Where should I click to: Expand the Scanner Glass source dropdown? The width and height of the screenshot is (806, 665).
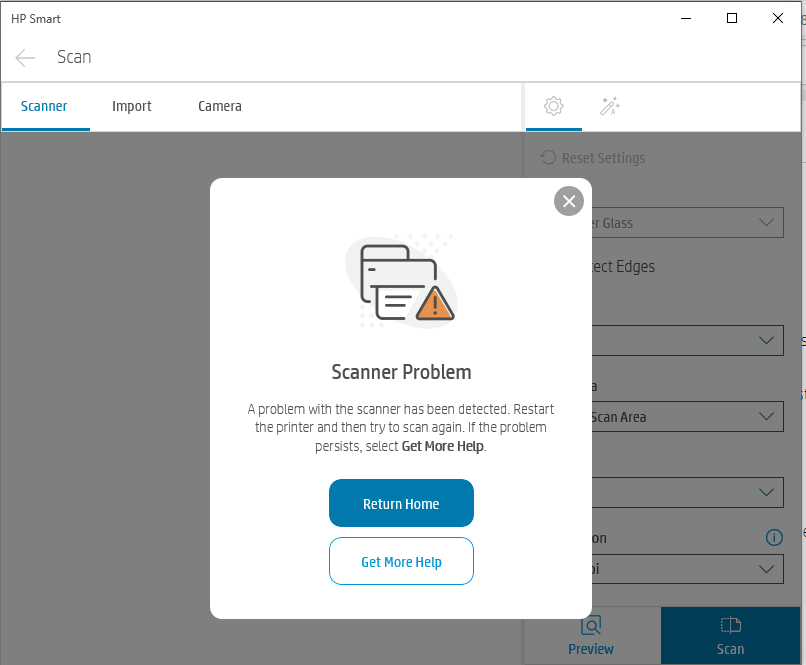687,223
